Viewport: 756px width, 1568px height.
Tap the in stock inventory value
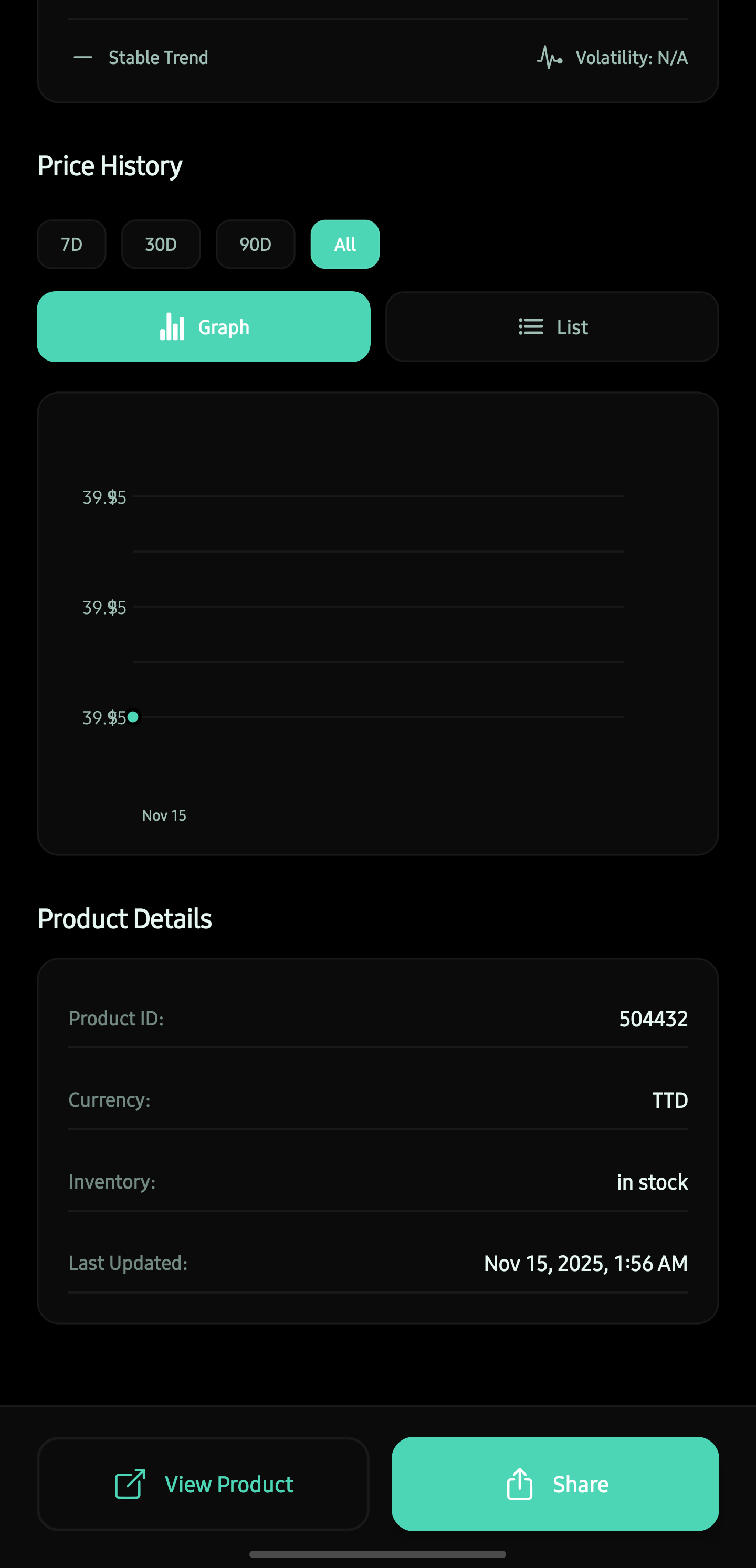(x=652, y=1182)
